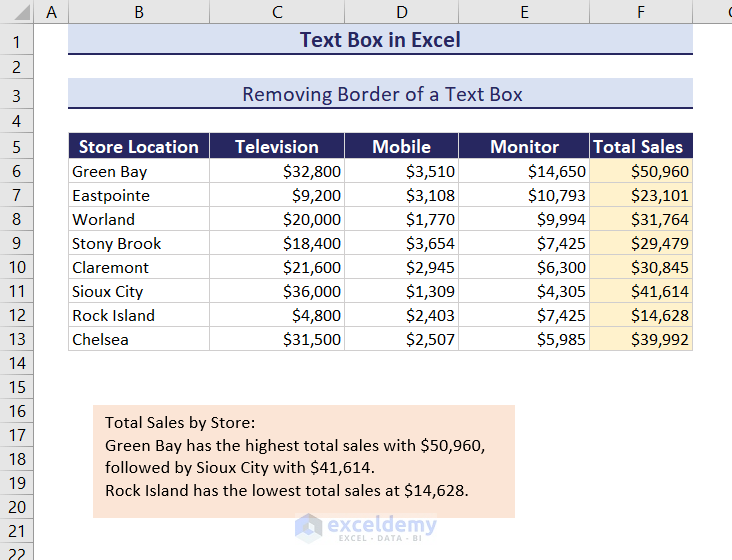Select column F header

tap(640, 12)
